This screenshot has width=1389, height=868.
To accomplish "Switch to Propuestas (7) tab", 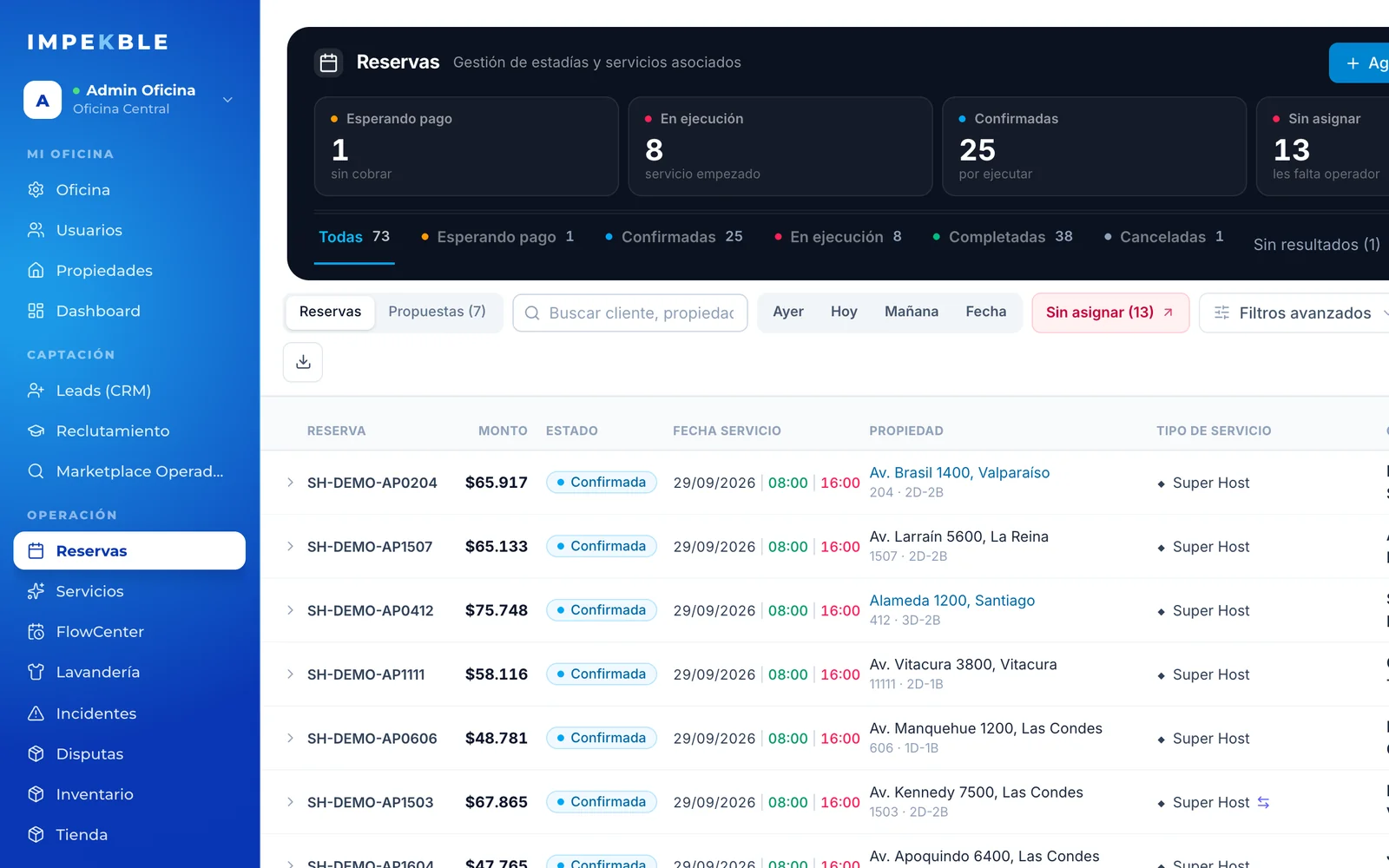I will point(437,312).
